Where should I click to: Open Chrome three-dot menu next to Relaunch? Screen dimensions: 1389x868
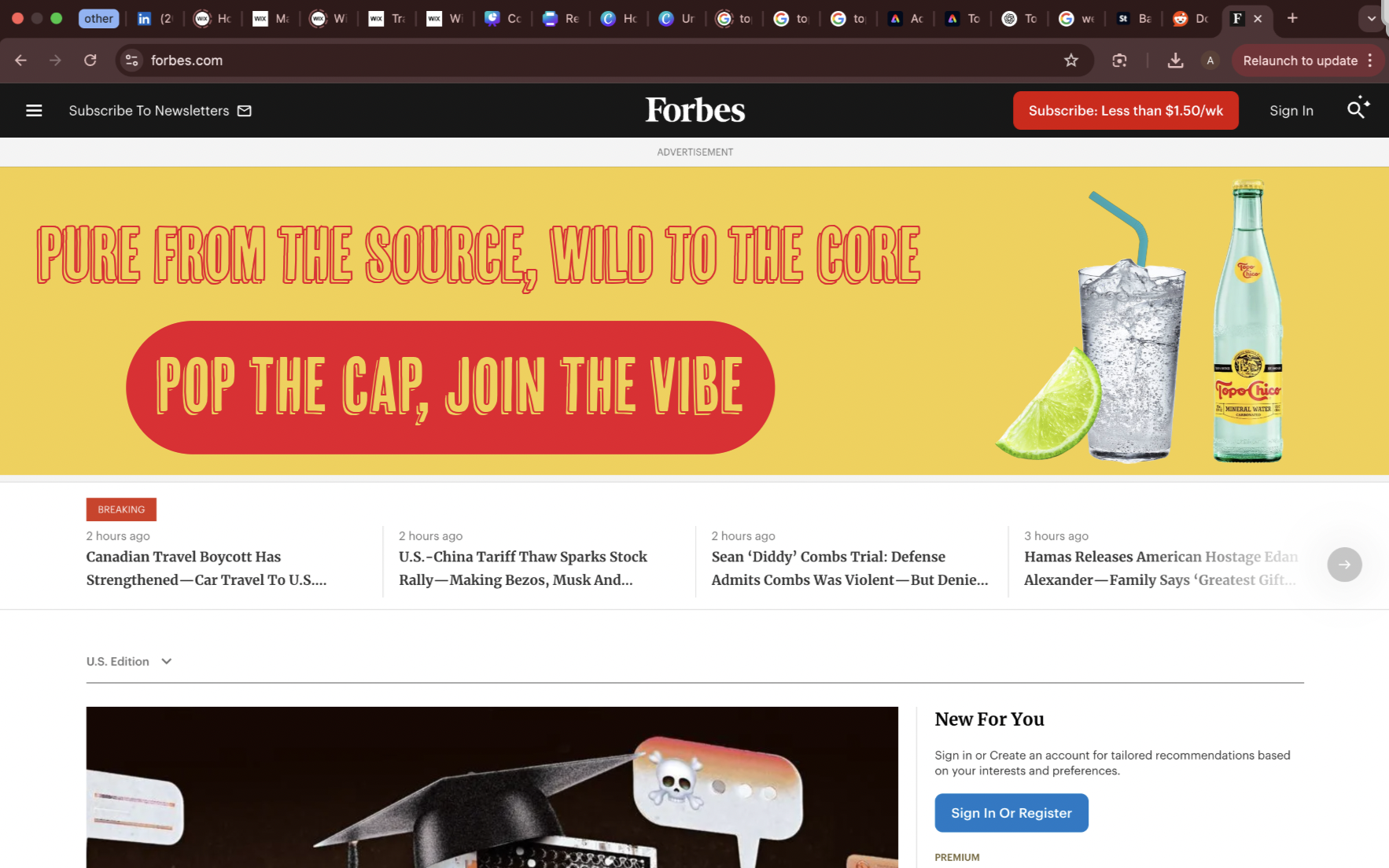pyautogui.click(x=1370, y=61)
